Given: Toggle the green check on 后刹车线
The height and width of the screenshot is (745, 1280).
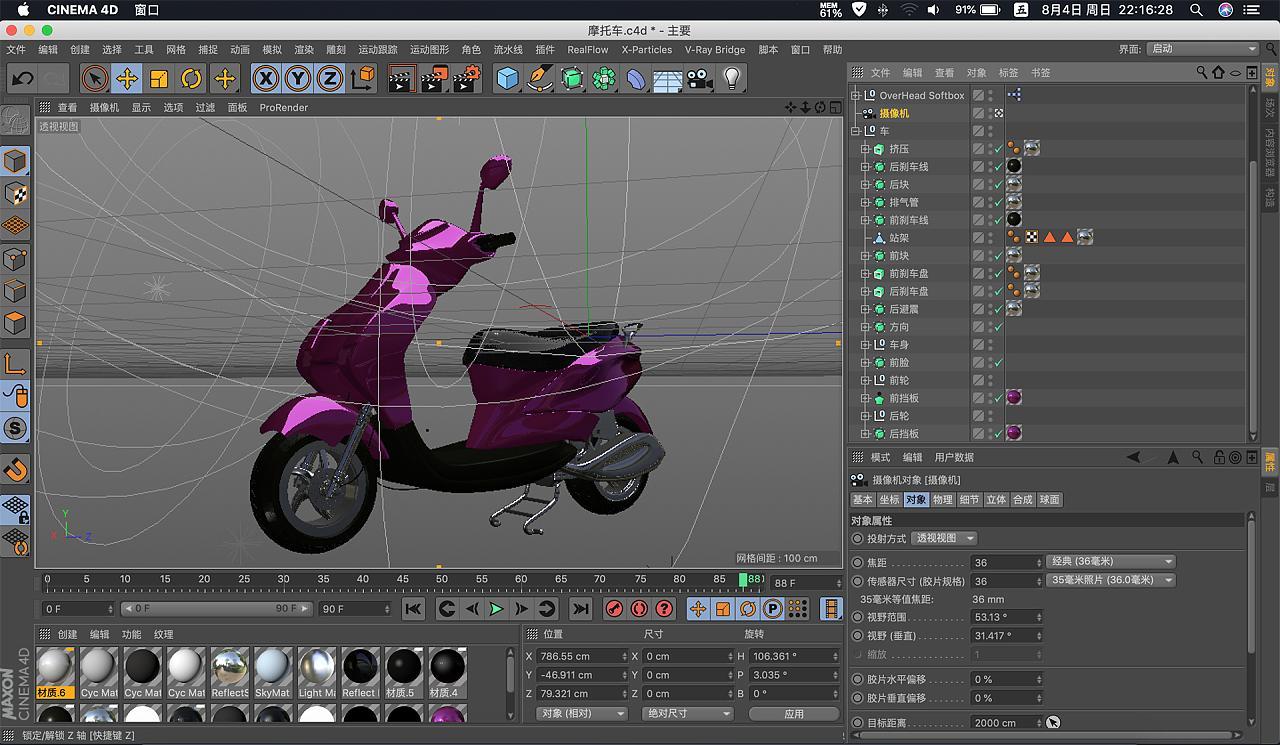Looking at the screenshot, I should [x=998, y=167].
